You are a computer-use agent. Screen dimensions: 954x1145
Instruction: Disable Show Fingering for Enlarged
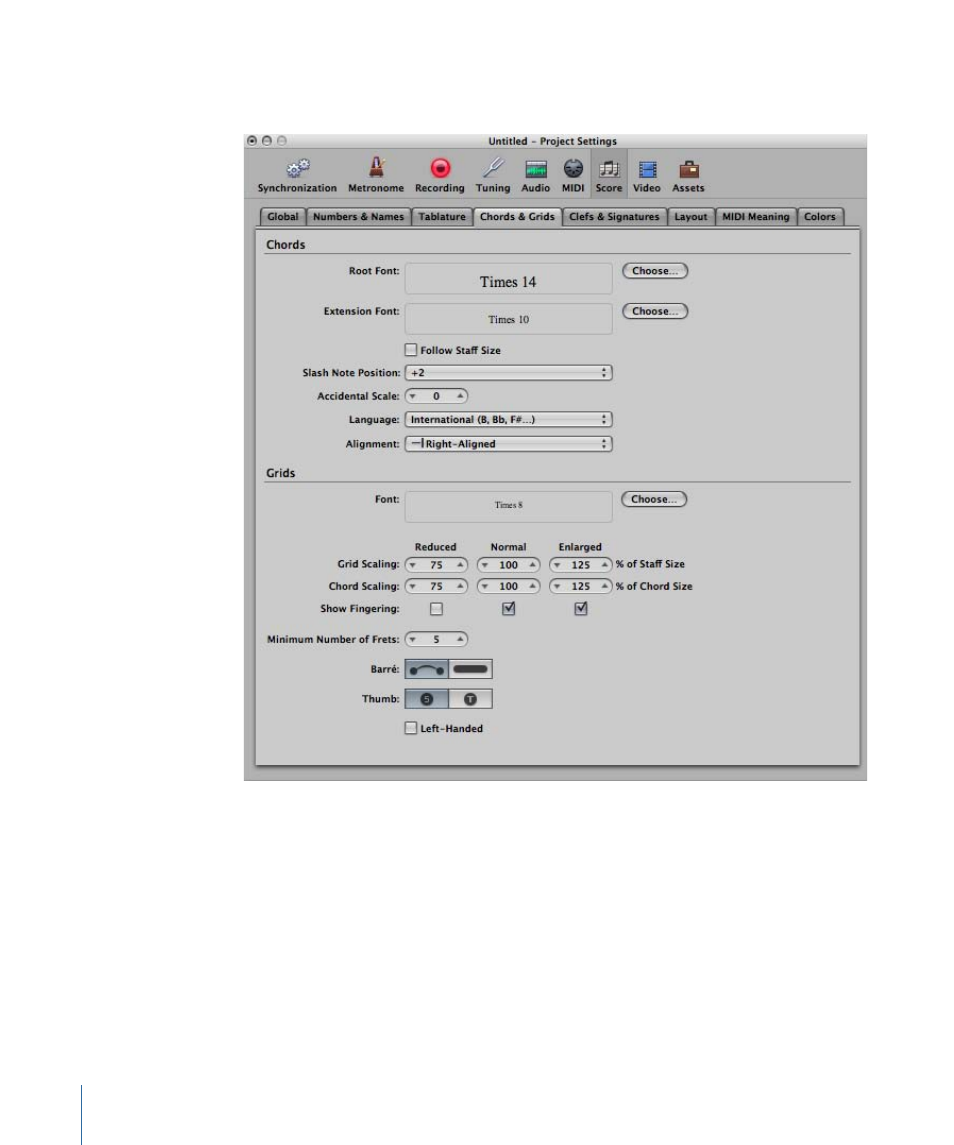coord(581,608)
